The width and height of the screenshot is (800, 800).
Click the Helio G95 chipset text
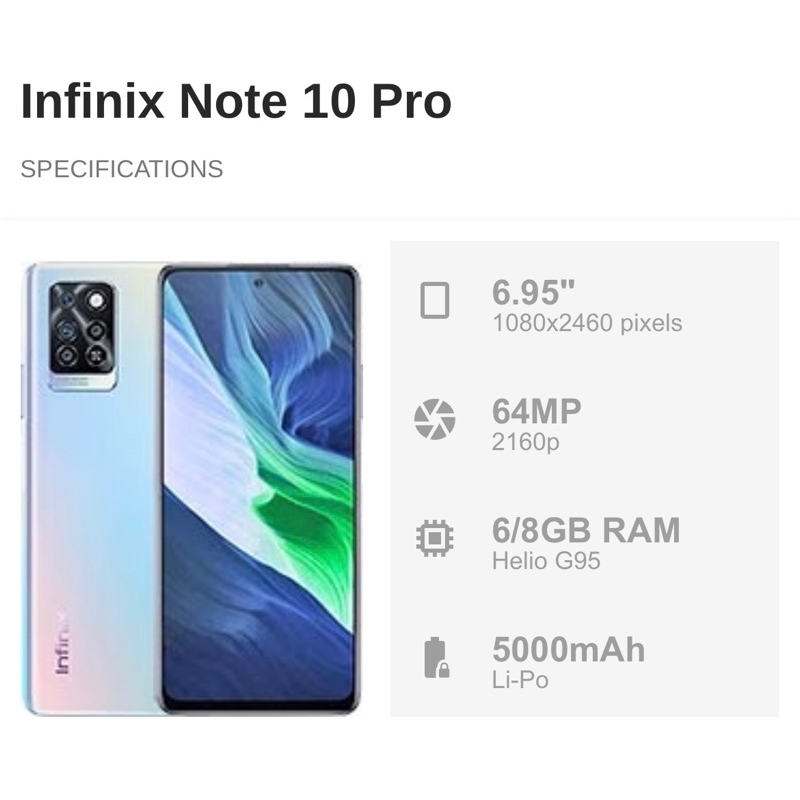click(x=546, y=561)
